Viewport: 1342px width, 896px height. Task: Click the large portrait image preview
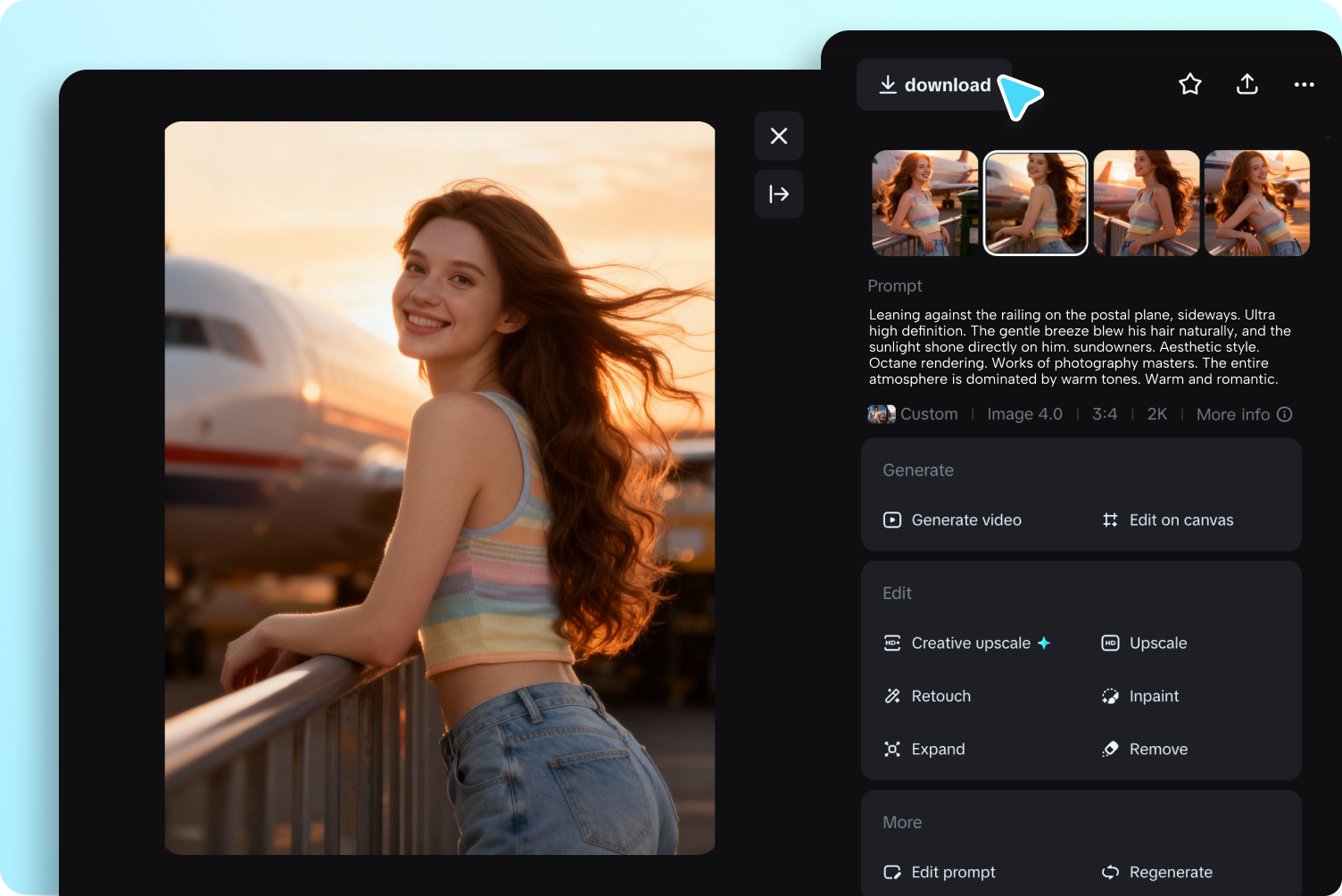tap(440, 488)
